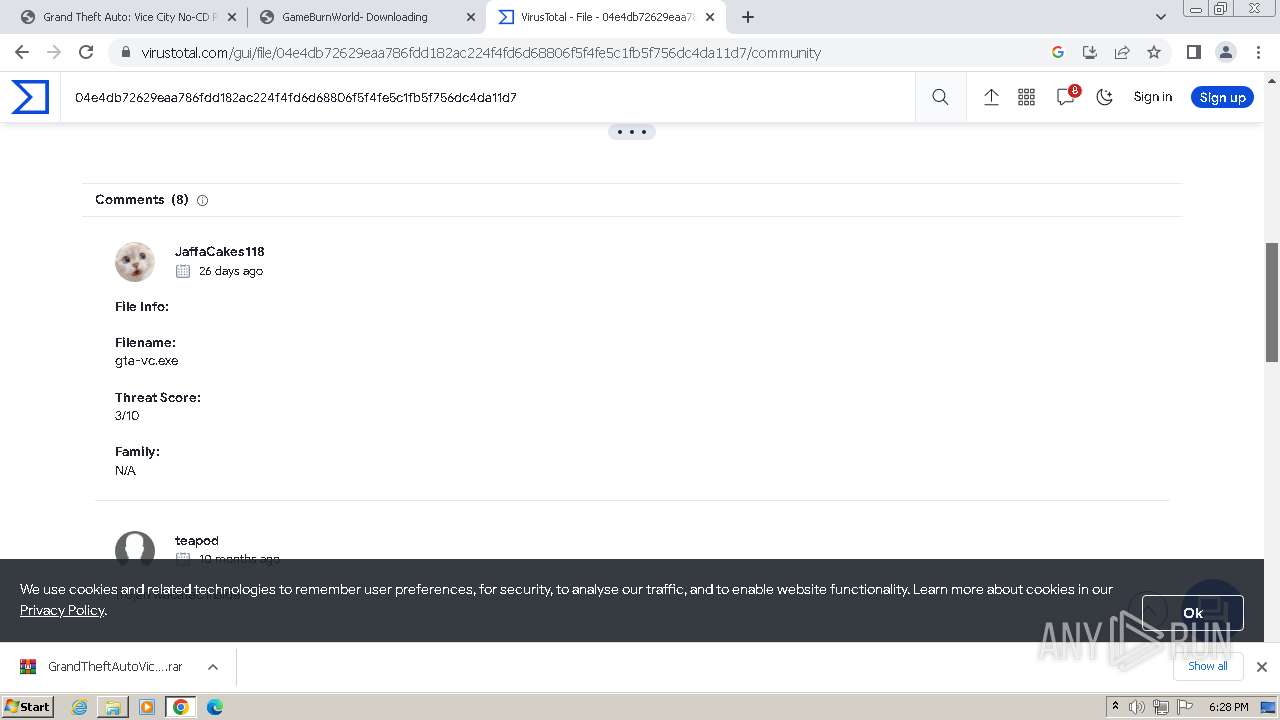Click the gta-vc.exe filename text
The width and height of the screenshot is (1280, 720).
click(x=147, y=360)
